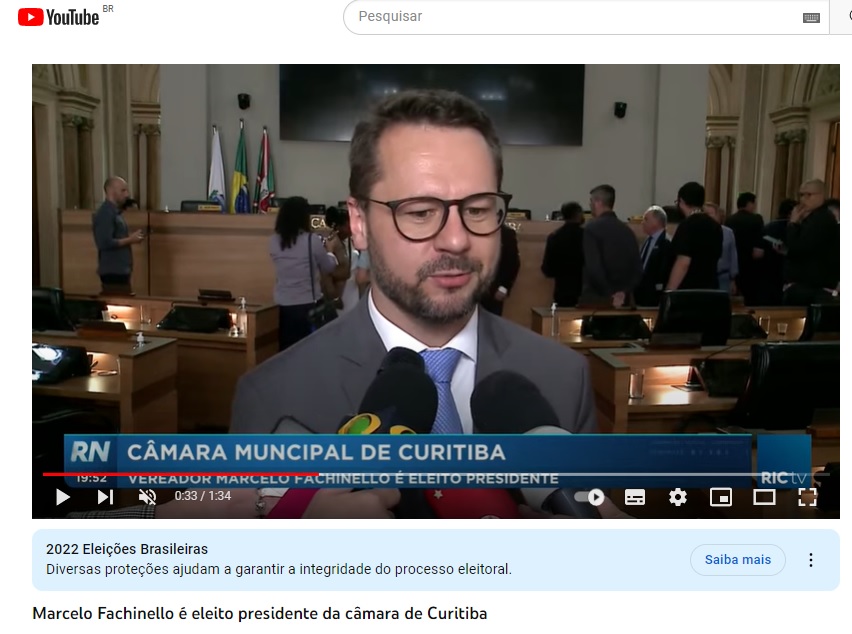Viewport: 852px width, 634px height.
Task: Click the 0:33 / 1:34 time display
Action: click(x=203, y=496)
